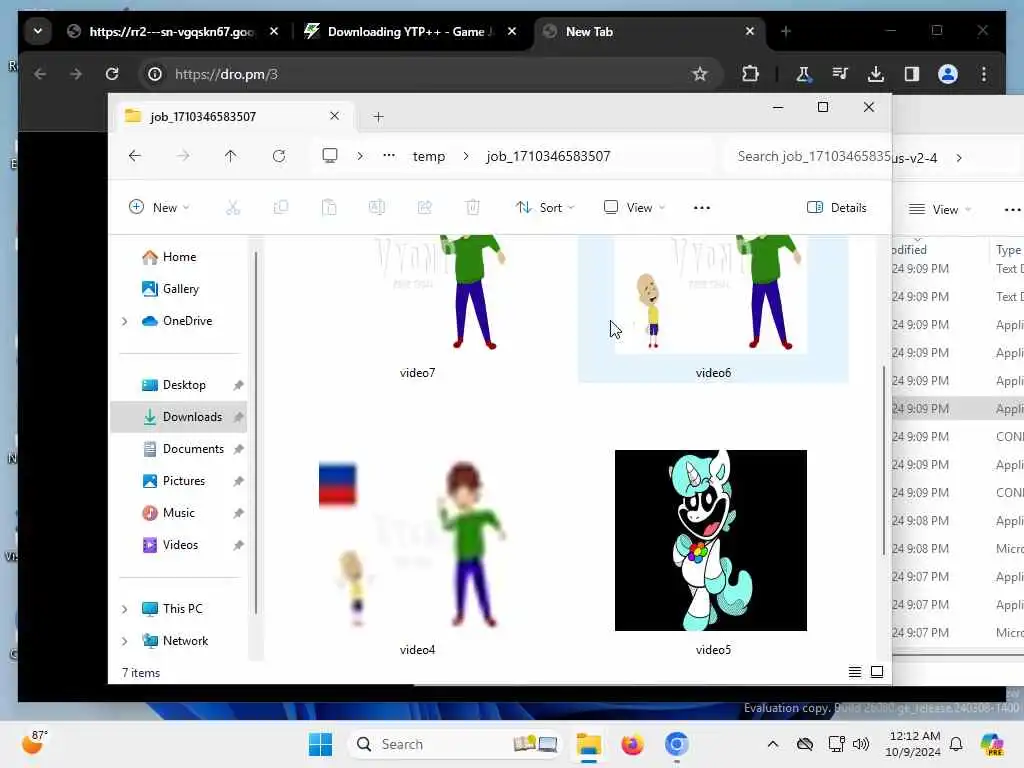Click the Paste icon in Explorer toolbar
Image resolution: width=1024 pixels, height=768 pixels.
[329, 208]
